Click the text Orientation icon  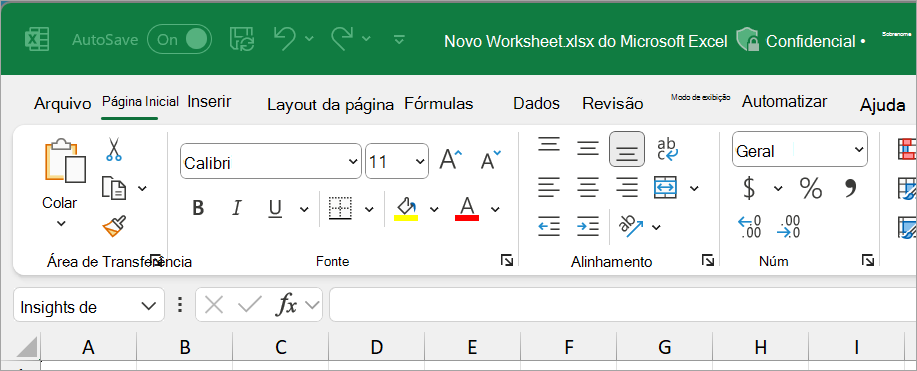(632, 226)
